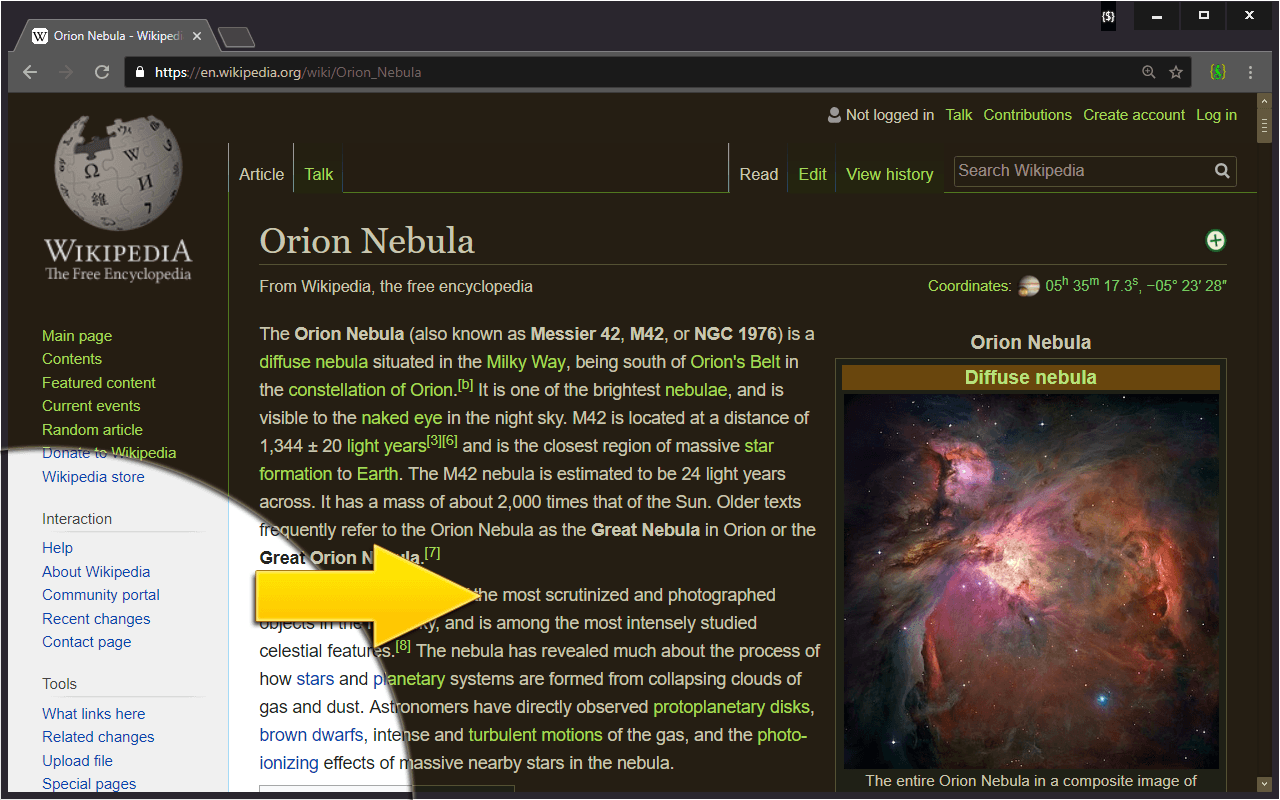Open Community portal
This screenshot has height=800, width=1280.
pyautogui.click(x=101, y=595)
